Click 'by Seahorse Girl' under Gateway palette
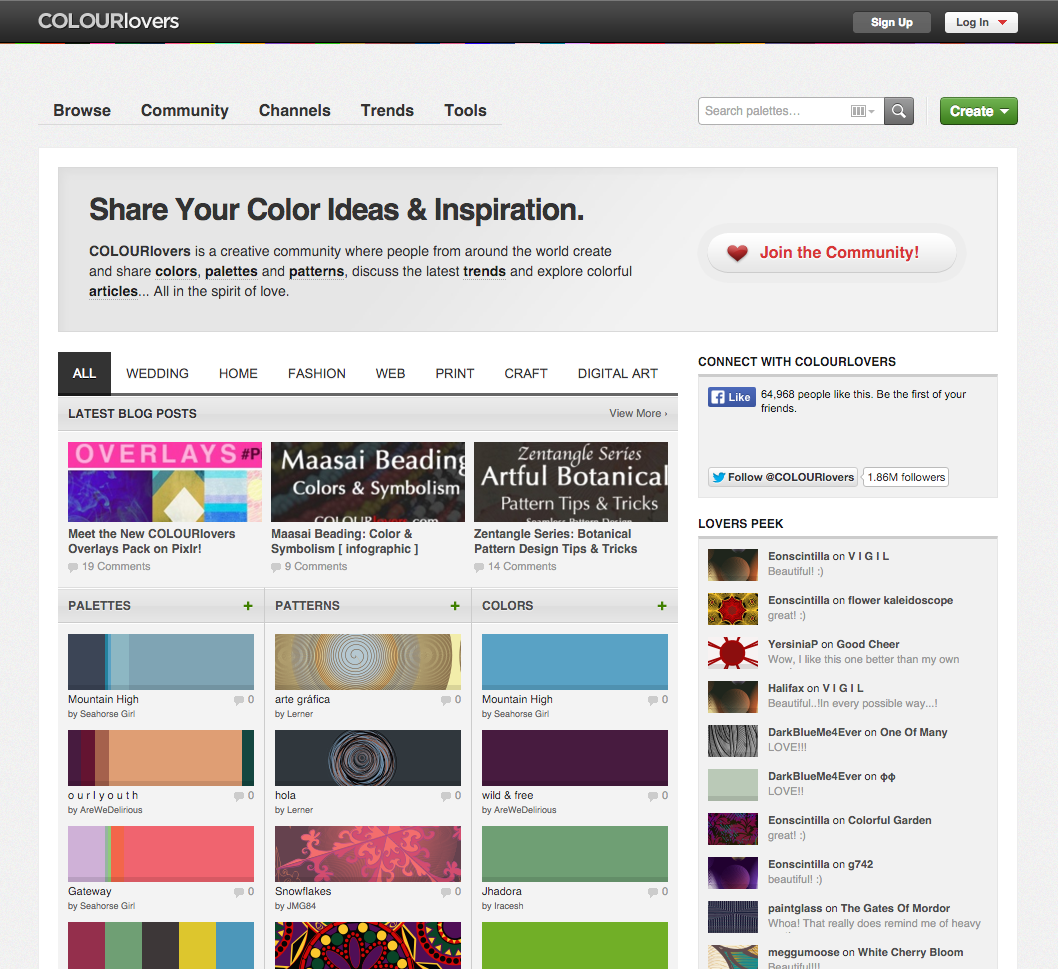Viewport: 1058px width, 969px height. pos(101,906)
